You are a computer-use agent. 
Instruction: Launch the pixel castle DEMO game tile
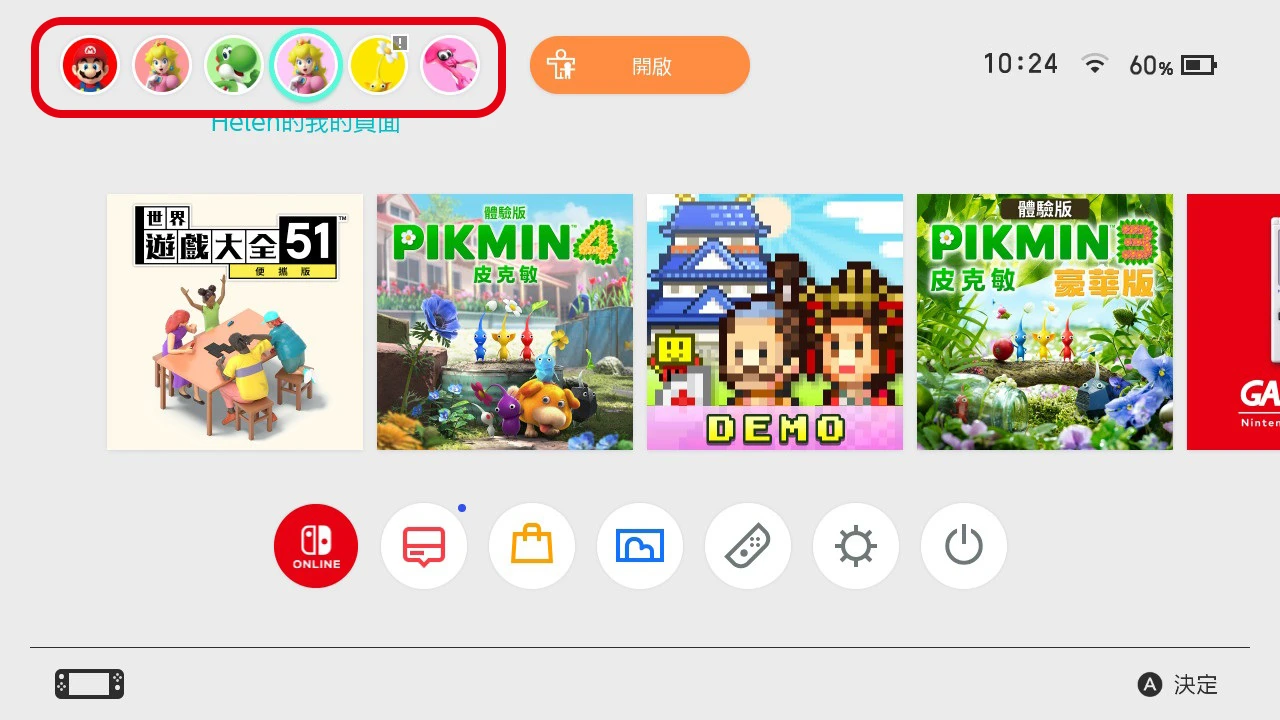(x=775, y=322)
